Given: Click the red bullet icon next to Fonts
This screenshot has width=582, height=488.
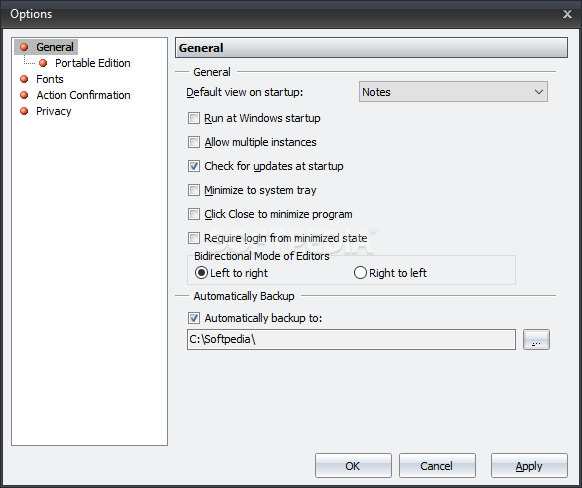Looking at the screenshot, I should click(x=24, y=79).
